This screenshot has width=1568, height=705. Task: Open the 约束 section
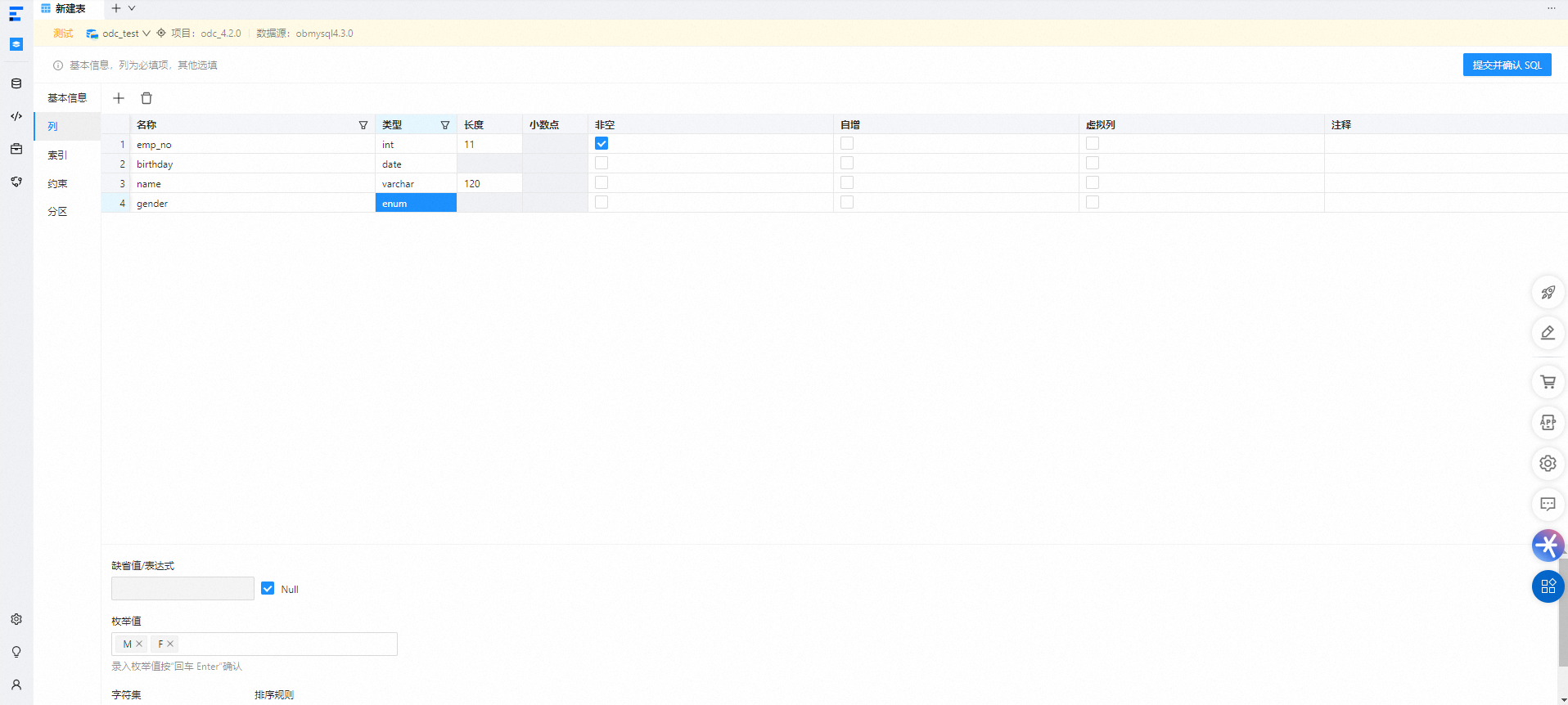click(x=67, y=184)
